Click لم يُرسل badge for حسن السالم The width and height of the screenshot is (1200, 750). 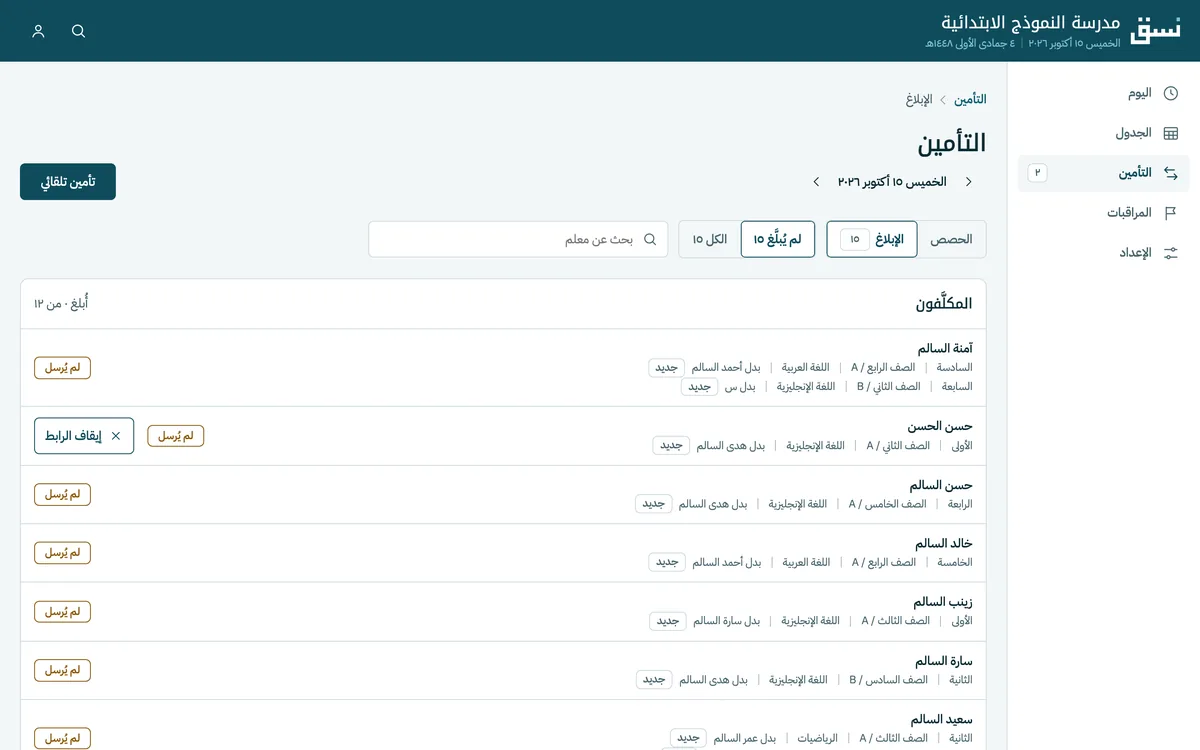[63, 494]
